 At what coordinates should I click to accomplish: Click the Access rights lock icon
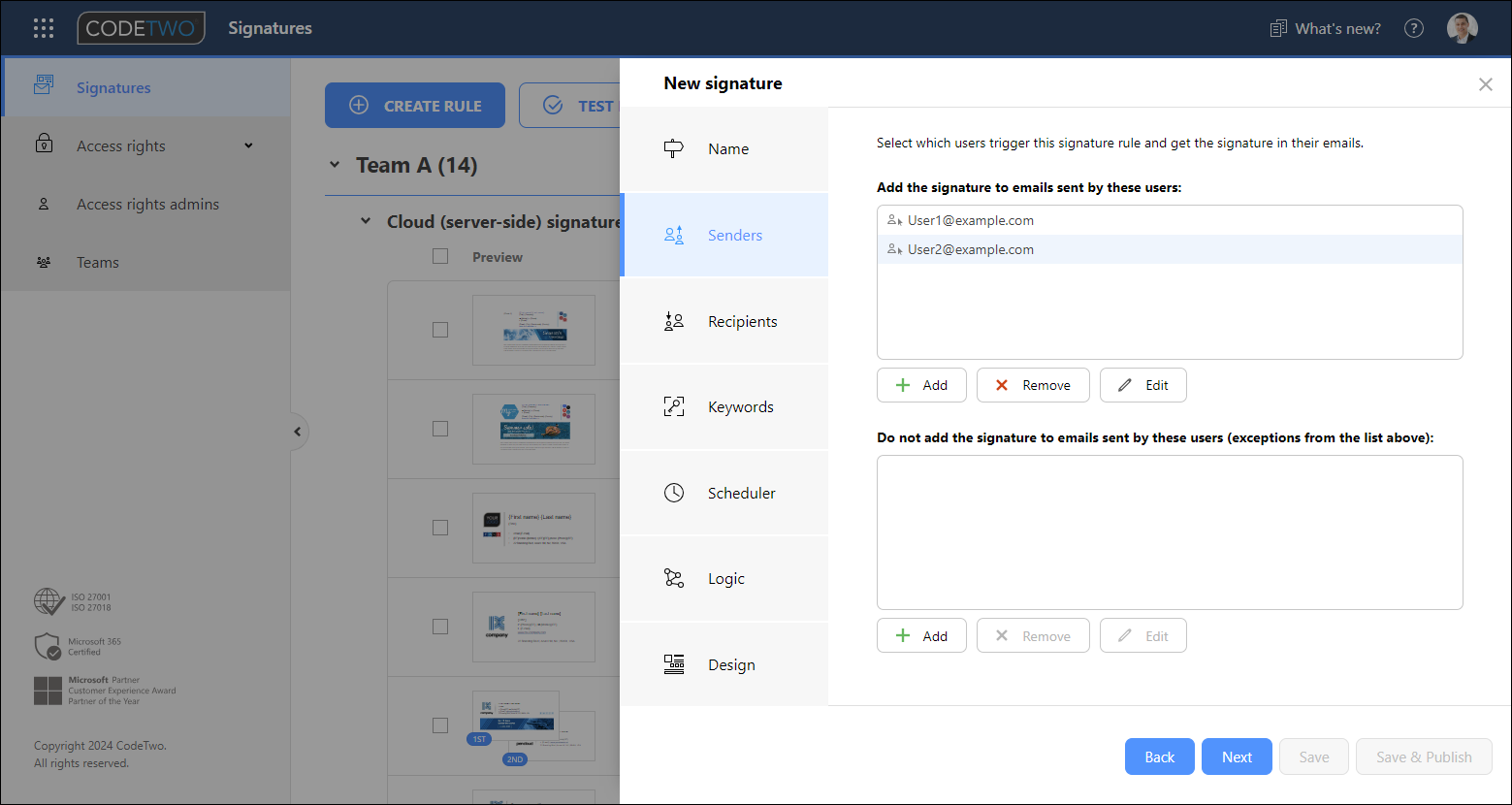[x=44, y=144]
